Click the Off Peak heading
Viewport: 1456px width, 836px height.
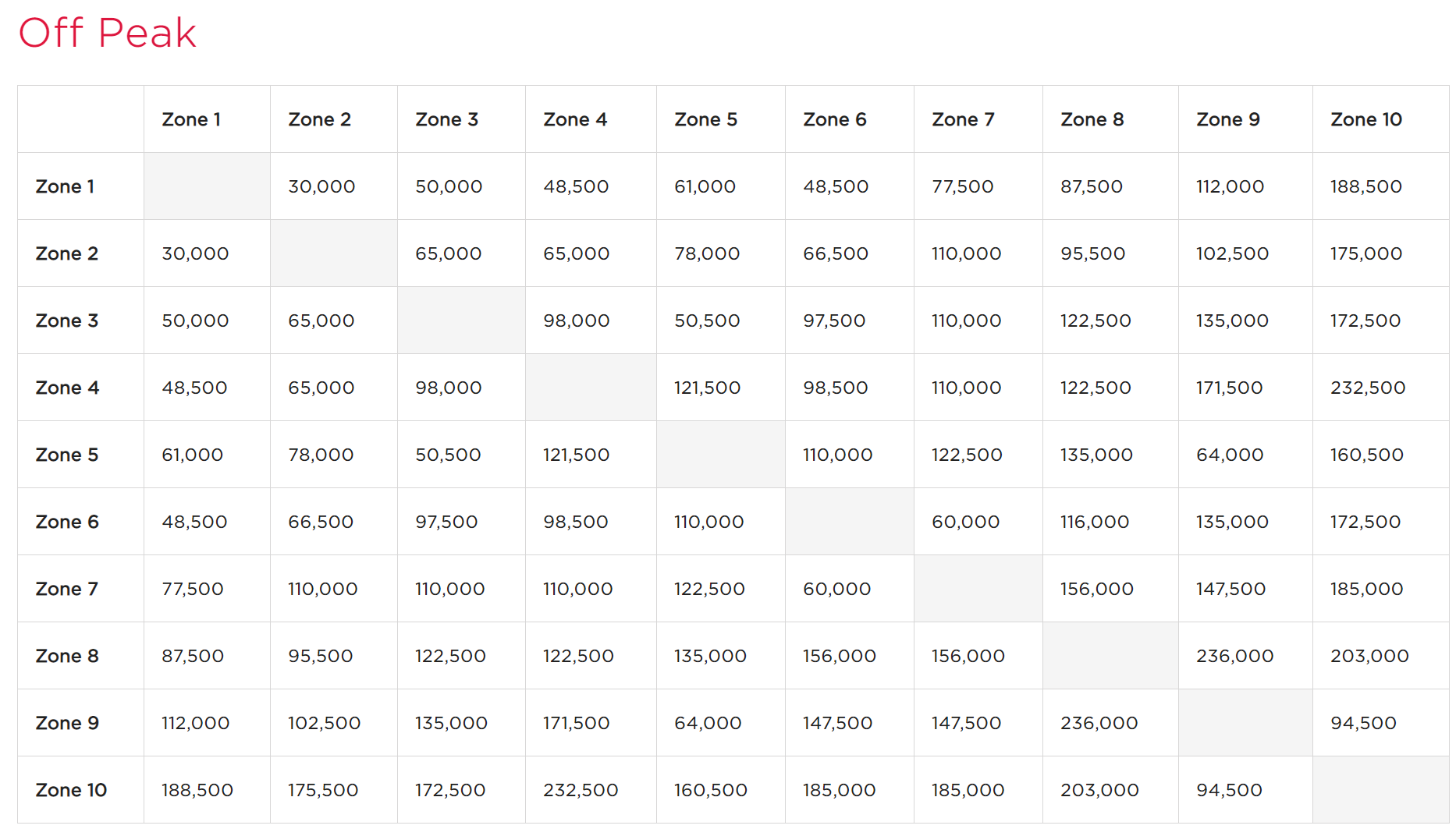click(x=108, y=33)
